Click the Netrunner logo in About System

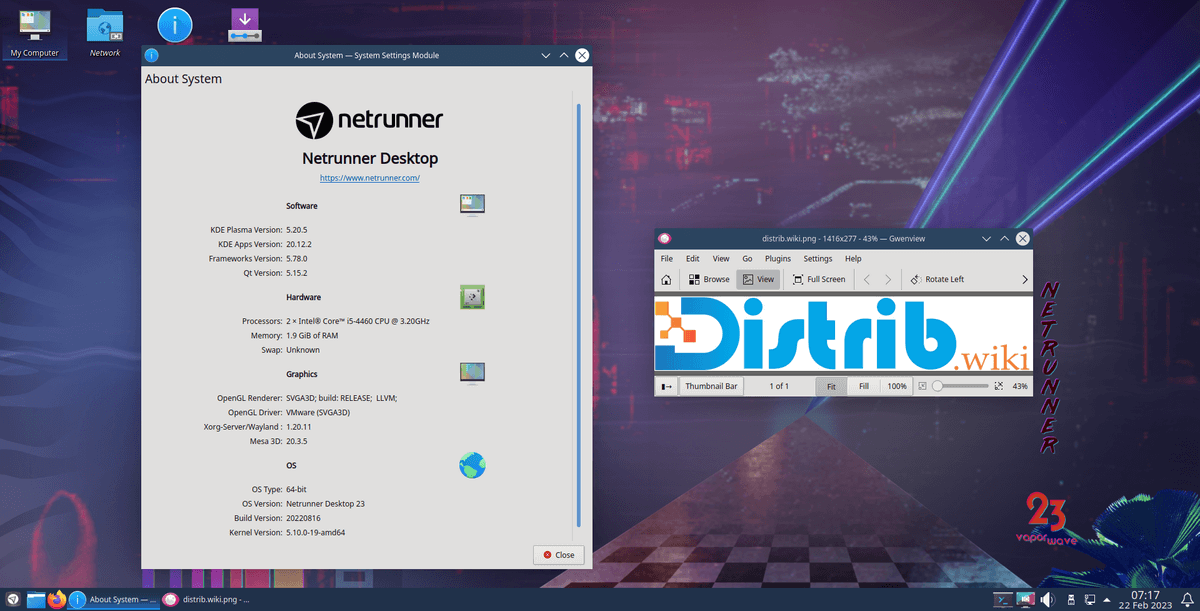pos(370,120)
